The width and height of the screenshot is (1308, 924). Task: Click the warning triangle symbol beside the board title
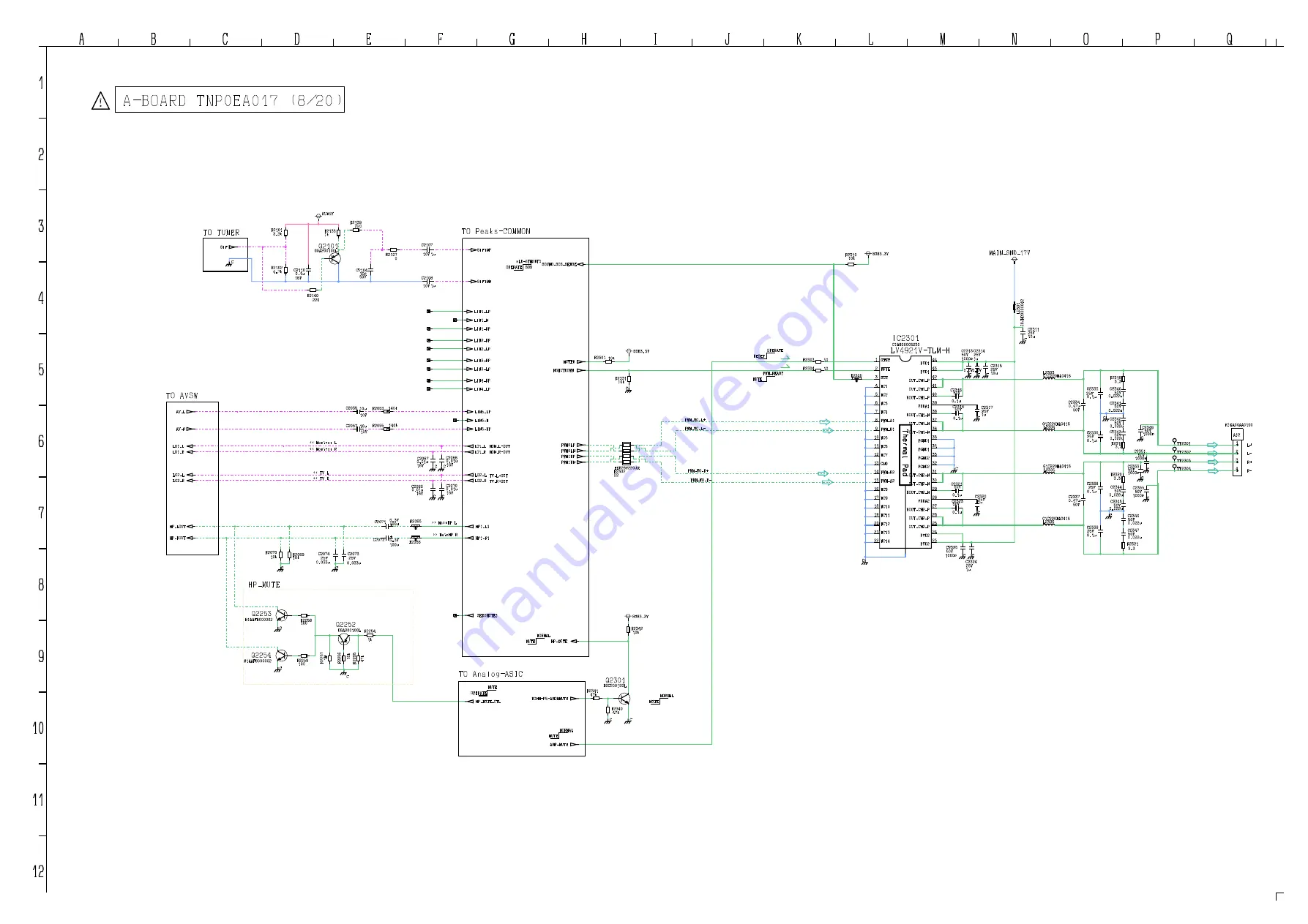click(100, 101)
